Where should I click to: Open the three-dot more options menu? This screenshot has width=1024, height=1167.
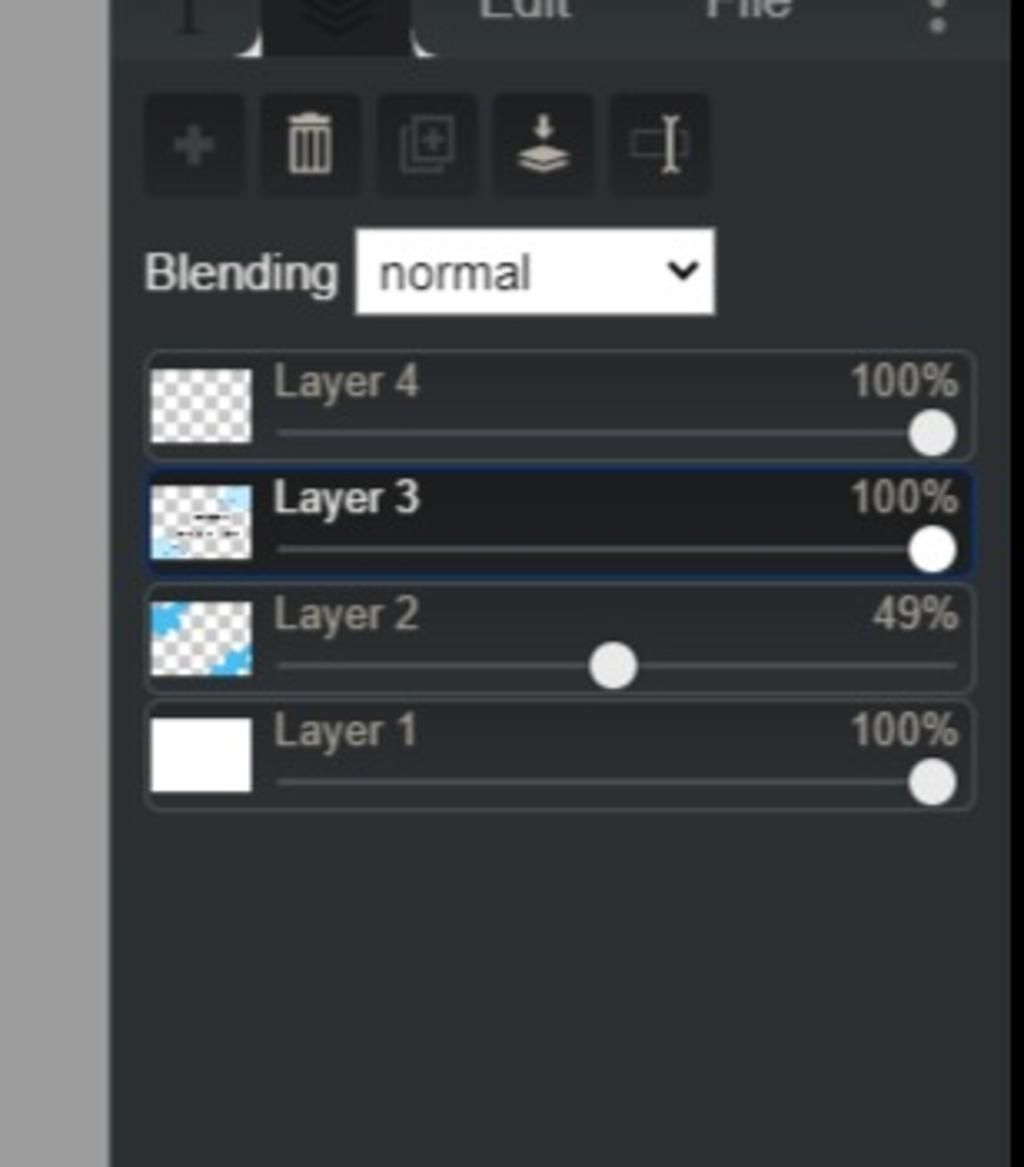(x=938, y=15)
